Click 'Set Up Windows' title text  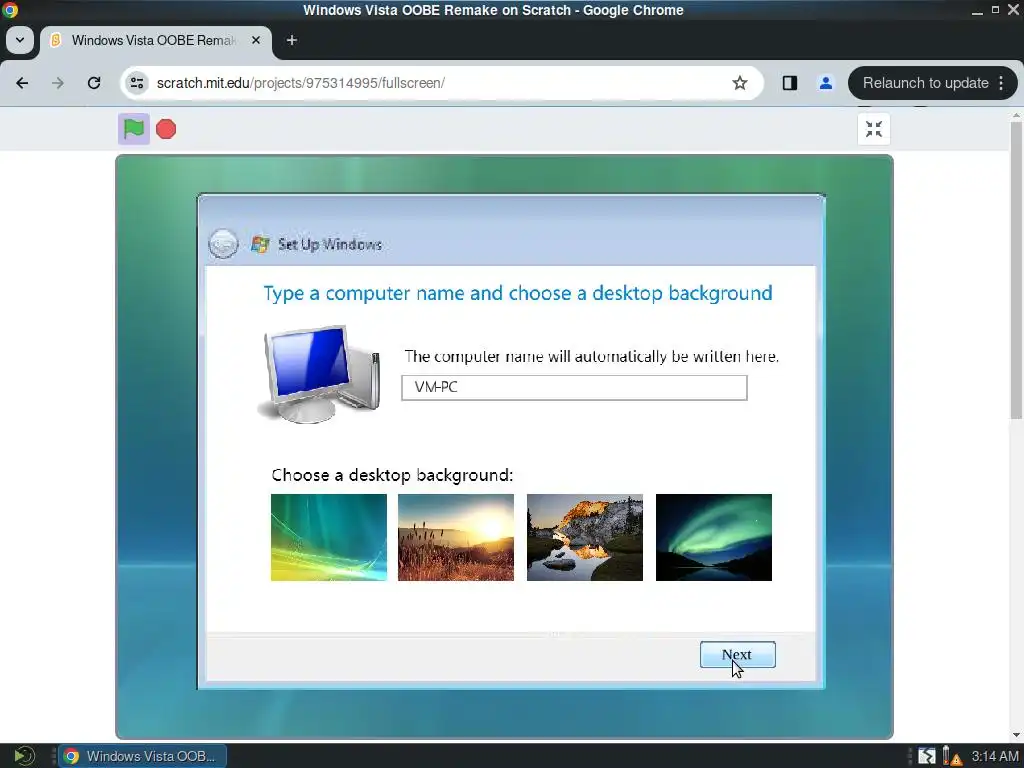coord(330,244)
